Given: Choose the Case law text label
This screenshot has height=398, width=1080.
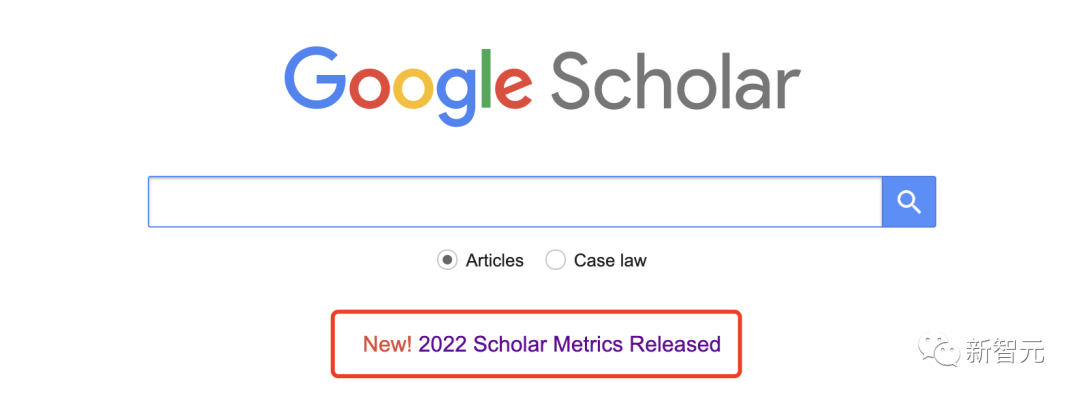Looking at the screenshot, I should click(x=610, y=261).
